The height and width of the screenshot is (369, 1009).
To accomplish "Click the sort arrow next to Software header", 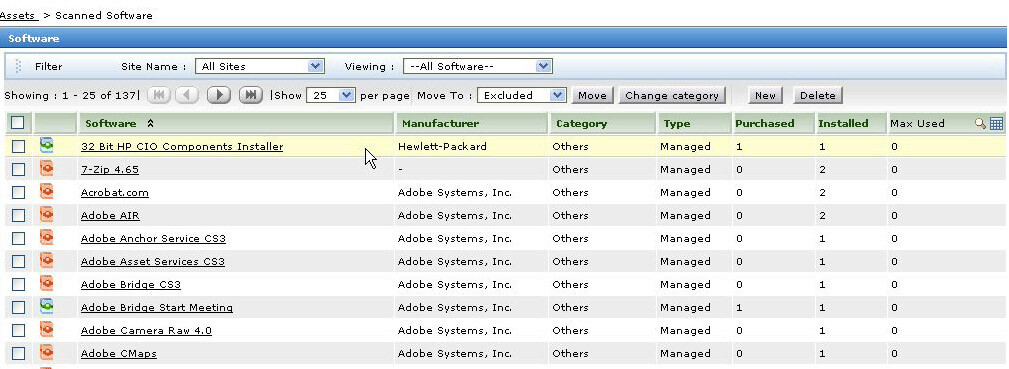I will click(x=150, y=124).
